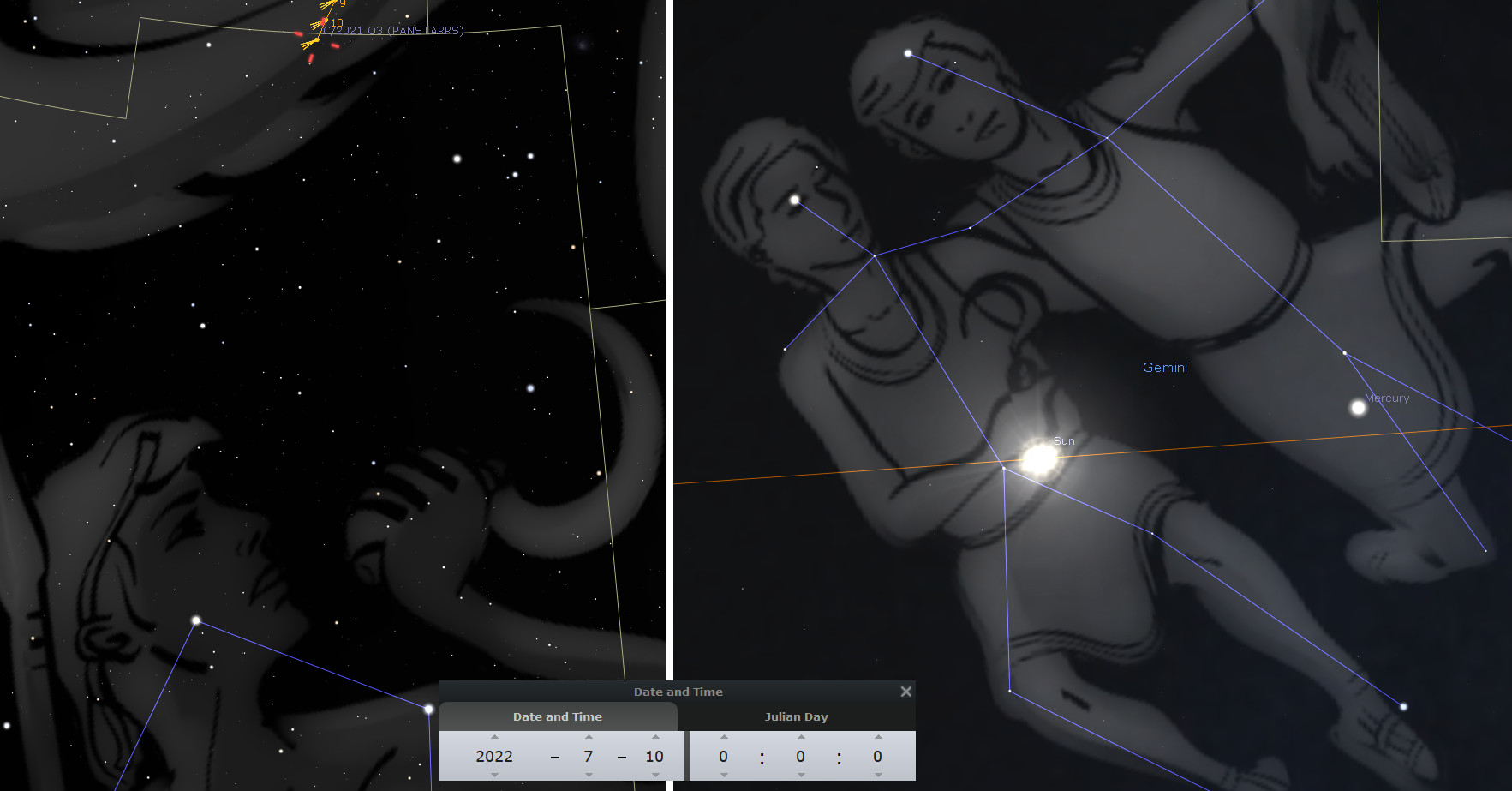Click the month field showing 7

tap(589, 756)
